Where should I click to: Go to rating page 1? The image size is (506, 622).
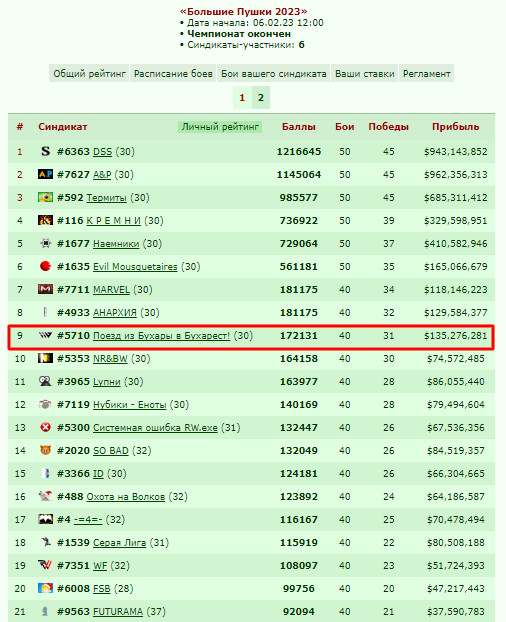242,98
